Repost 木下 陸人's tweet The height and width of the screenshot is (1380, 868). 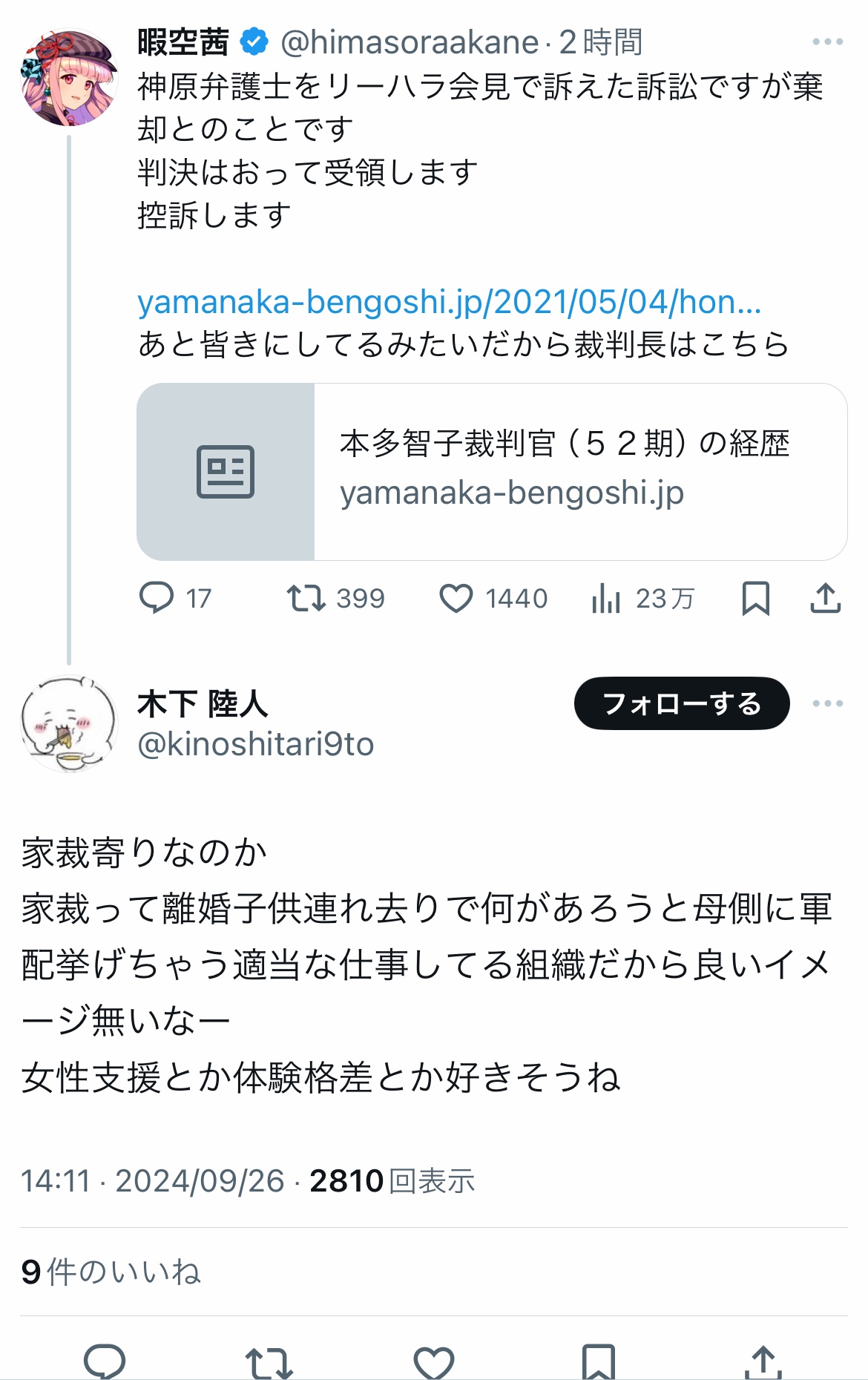coord(269,1361)
